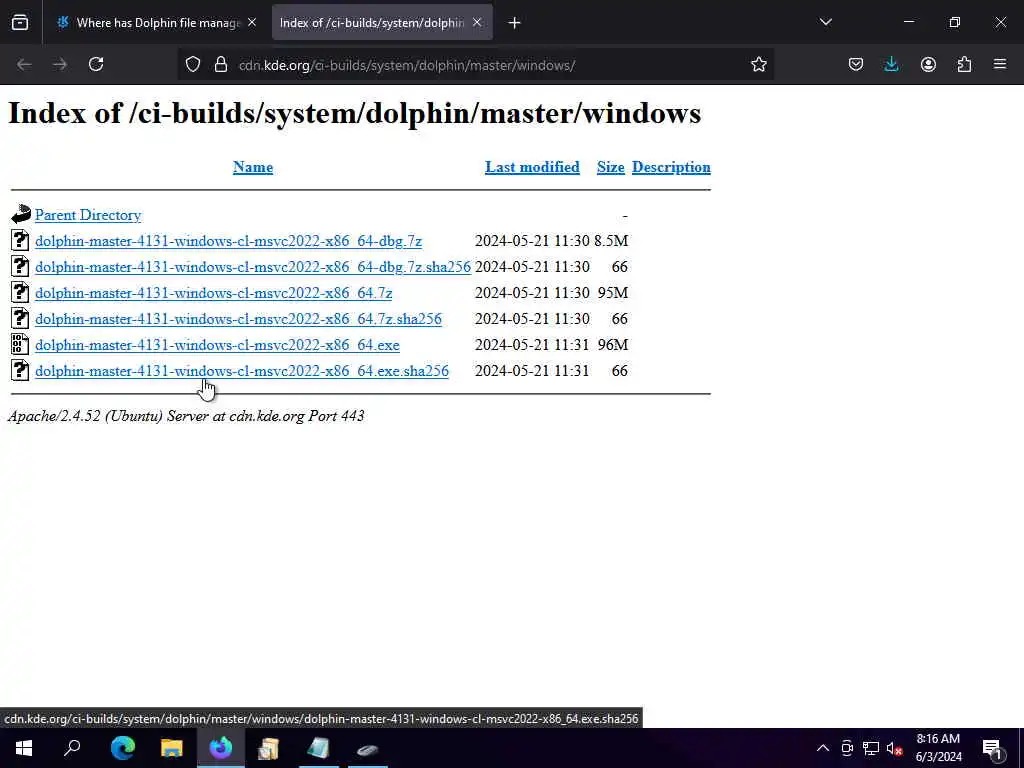This screenshot has width=1024, height=768.
Task: Open x86_64.7z.sha256 checksum link
Action: pyautogui.click(x=238, y=319)
